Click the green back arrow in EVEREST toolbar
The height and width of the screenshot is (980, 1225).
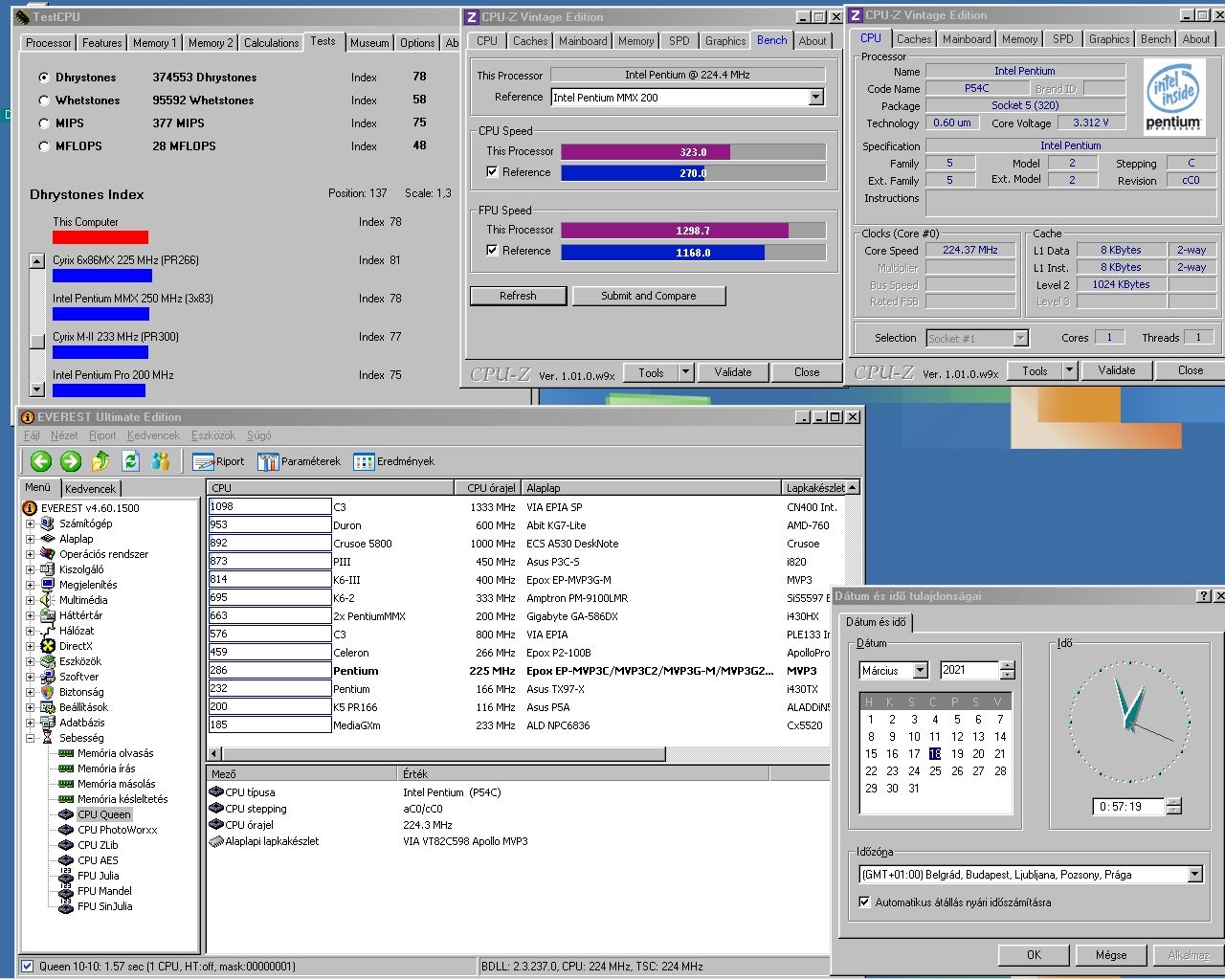[x=40, y=461]
